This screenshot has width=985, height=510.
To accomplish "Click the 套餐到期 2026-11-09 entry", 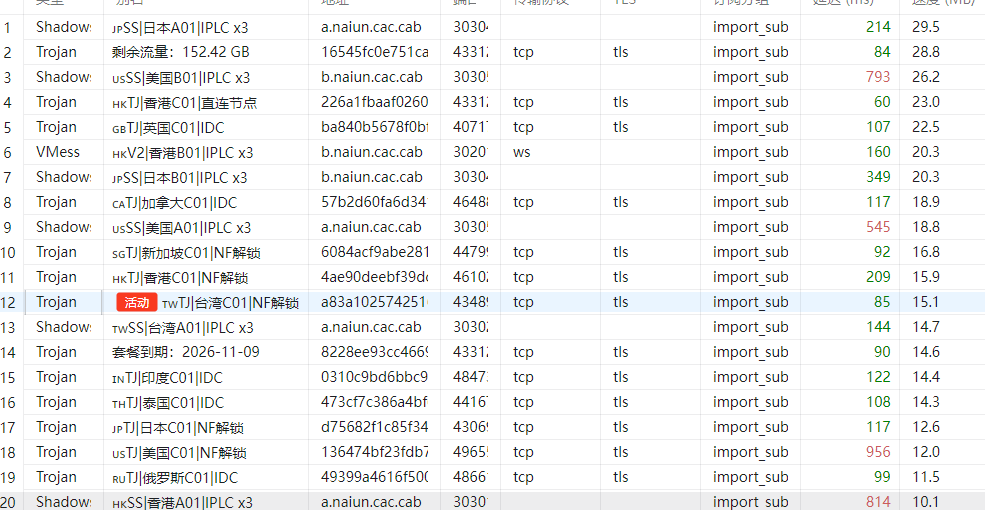I will click(186, 352).
